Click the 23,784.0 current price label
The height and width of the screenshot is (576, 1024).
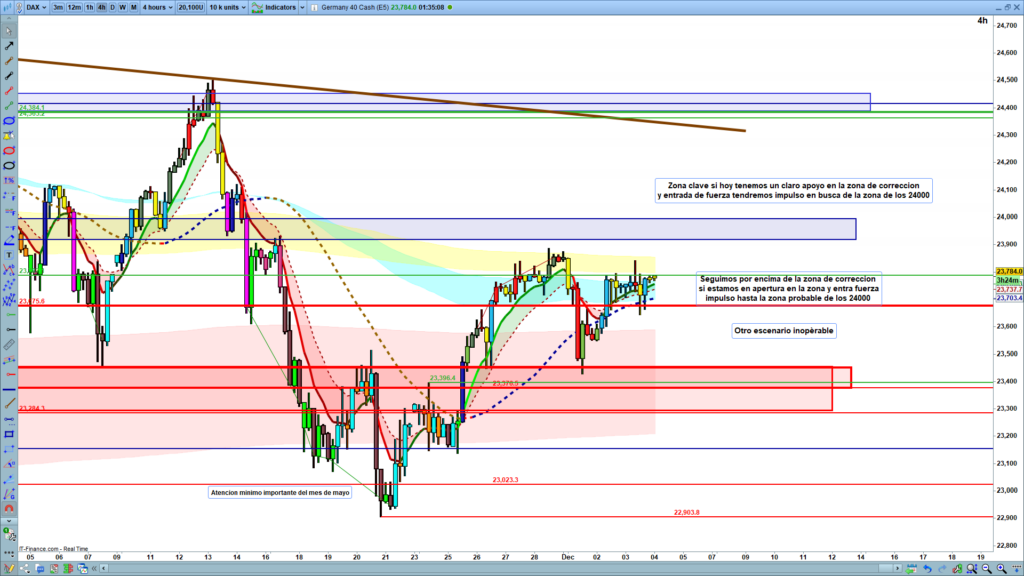point(1008,271)
